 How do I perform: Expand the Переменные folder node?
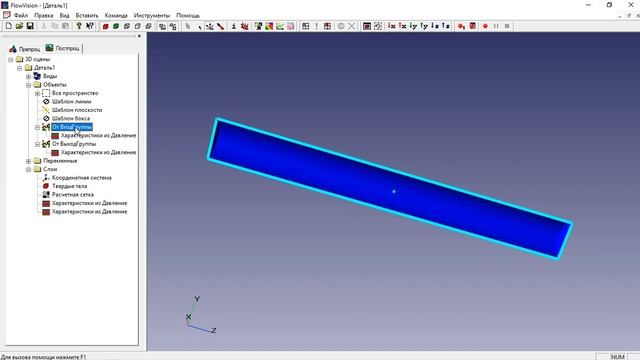click(29, 161)
